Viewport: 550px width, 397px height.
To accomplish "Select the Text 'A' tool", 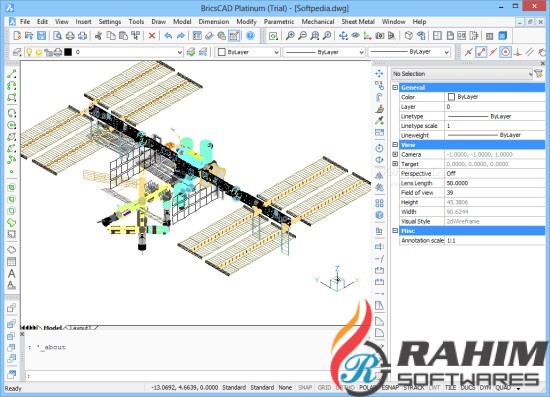I will pyautogui.click(x=12, y=273).
